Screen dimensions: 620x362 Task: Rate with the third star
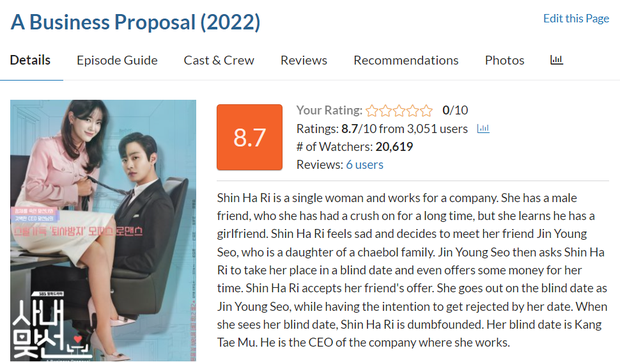coord(399,111)
